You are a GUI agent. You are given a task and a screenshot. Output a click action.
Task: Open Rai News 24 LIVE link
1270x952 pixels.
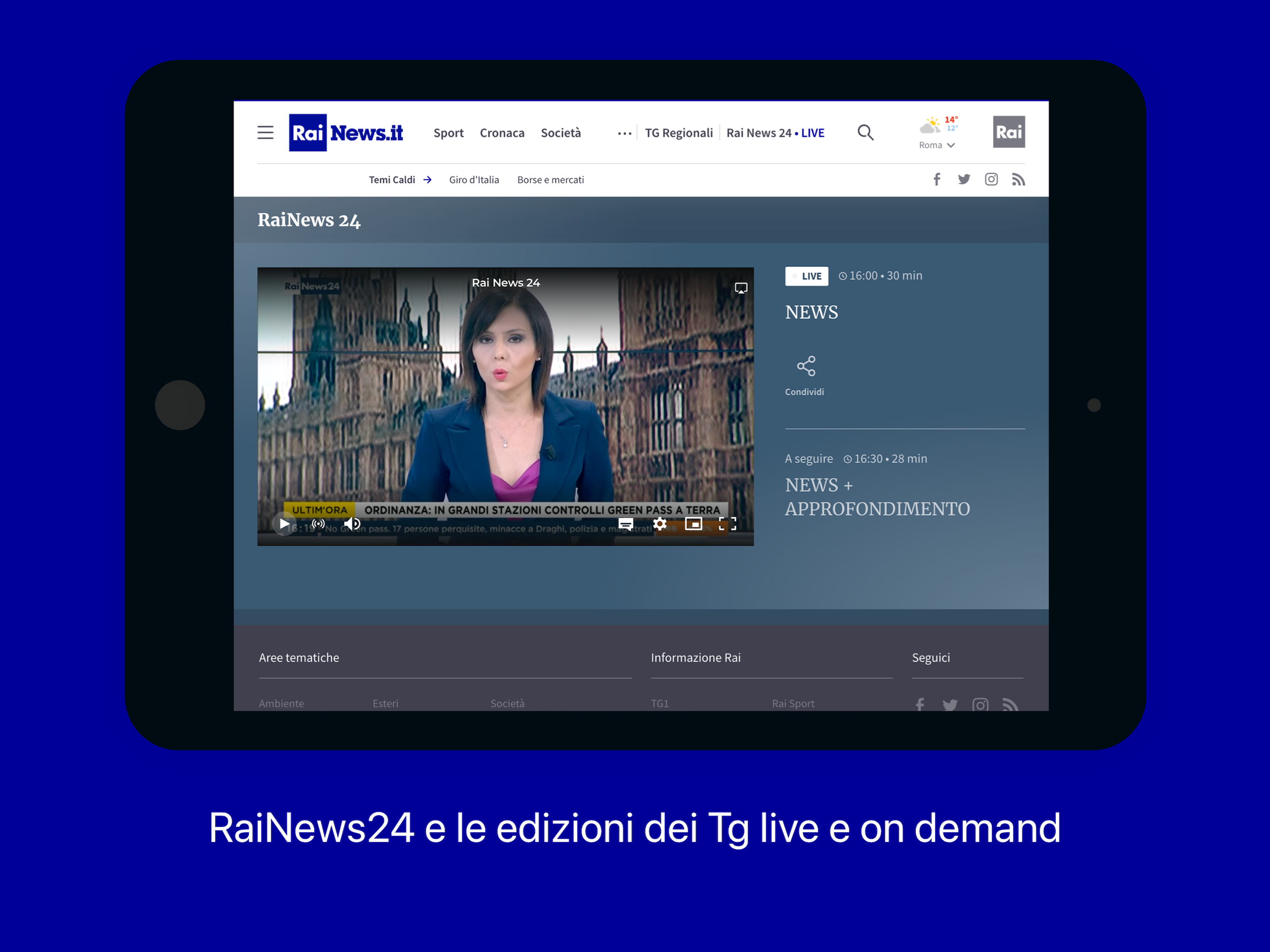tap(774, 133)
